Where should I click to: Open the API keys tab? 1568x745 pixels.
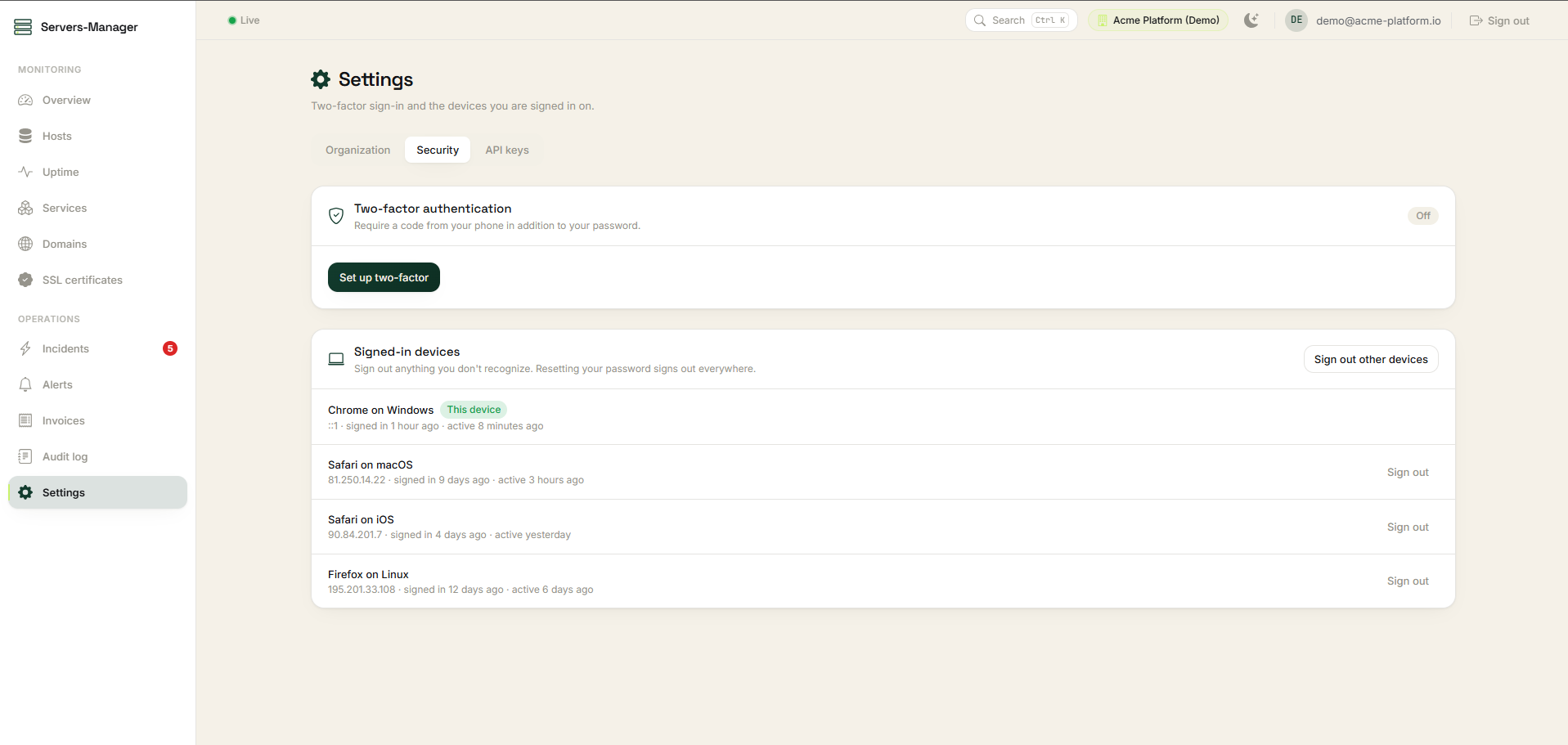coord(507,150)
